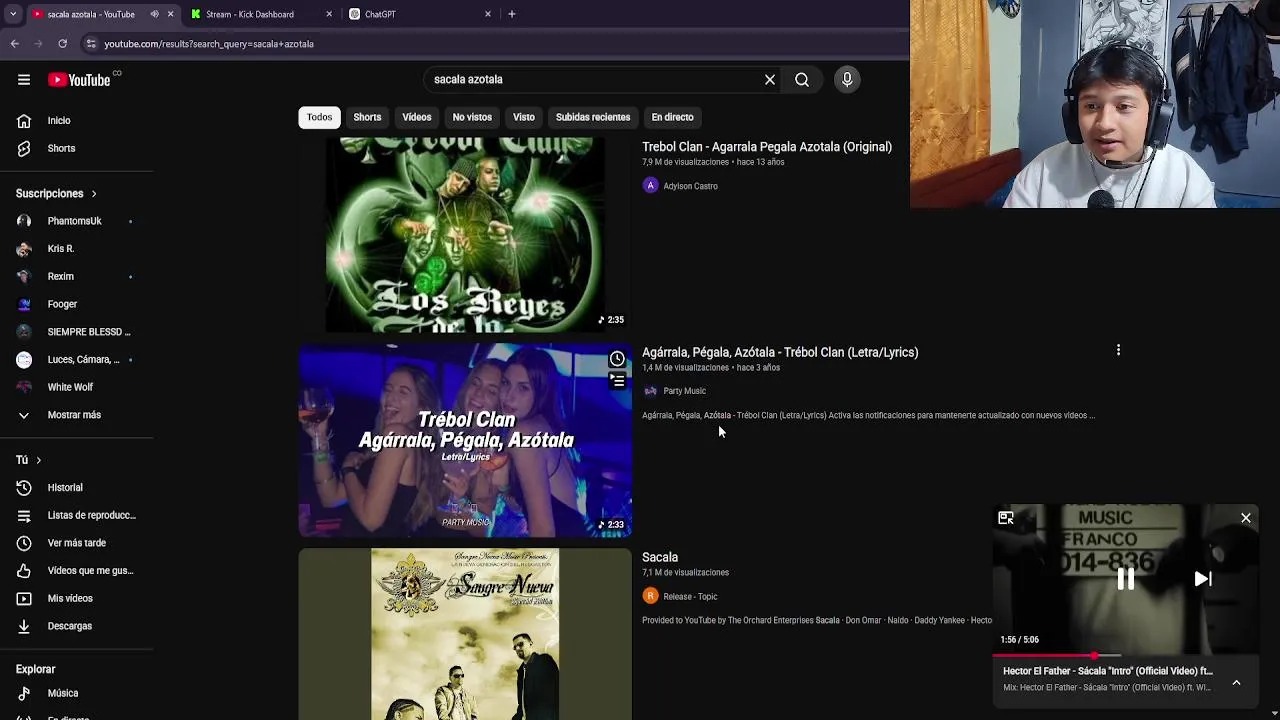The width and height of the screenshot is (1280, 720).
Task: Open the Sacala video title
Action: coord(660,558)
